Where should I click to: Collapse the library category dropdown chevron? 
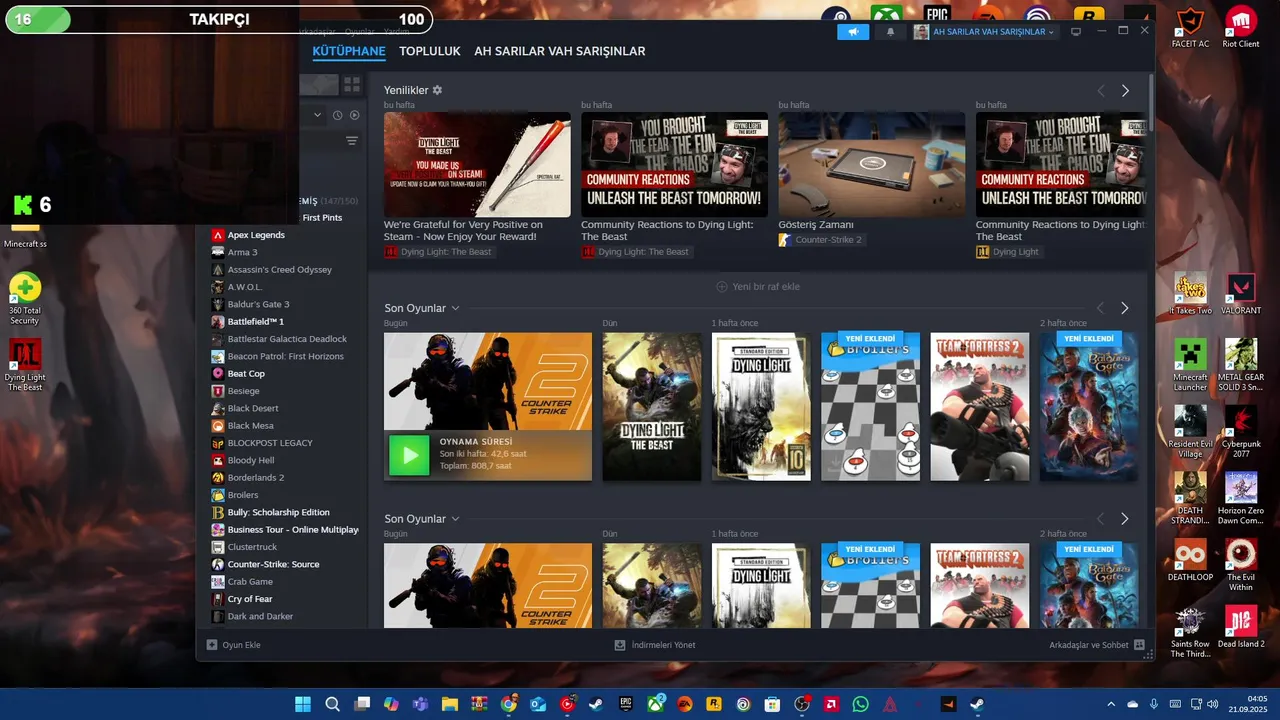pos(318,115)
